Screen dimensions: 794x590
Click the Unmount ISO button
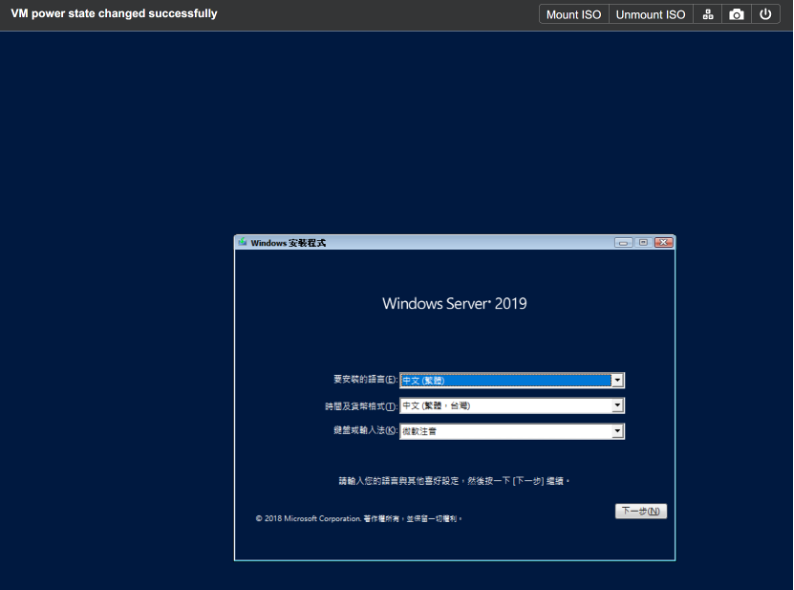pos(651,14)
